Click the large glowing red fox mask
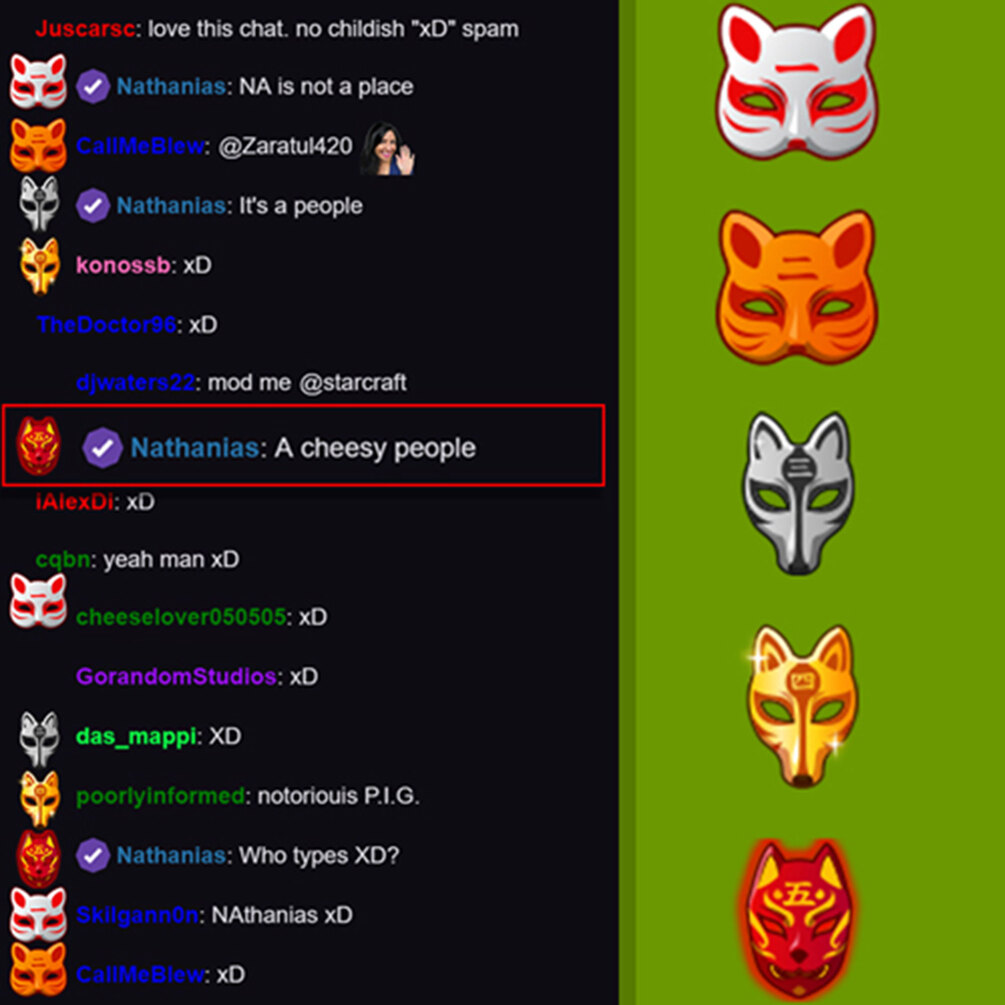This screenshot has height=1005, width=1005. point(798,920)
